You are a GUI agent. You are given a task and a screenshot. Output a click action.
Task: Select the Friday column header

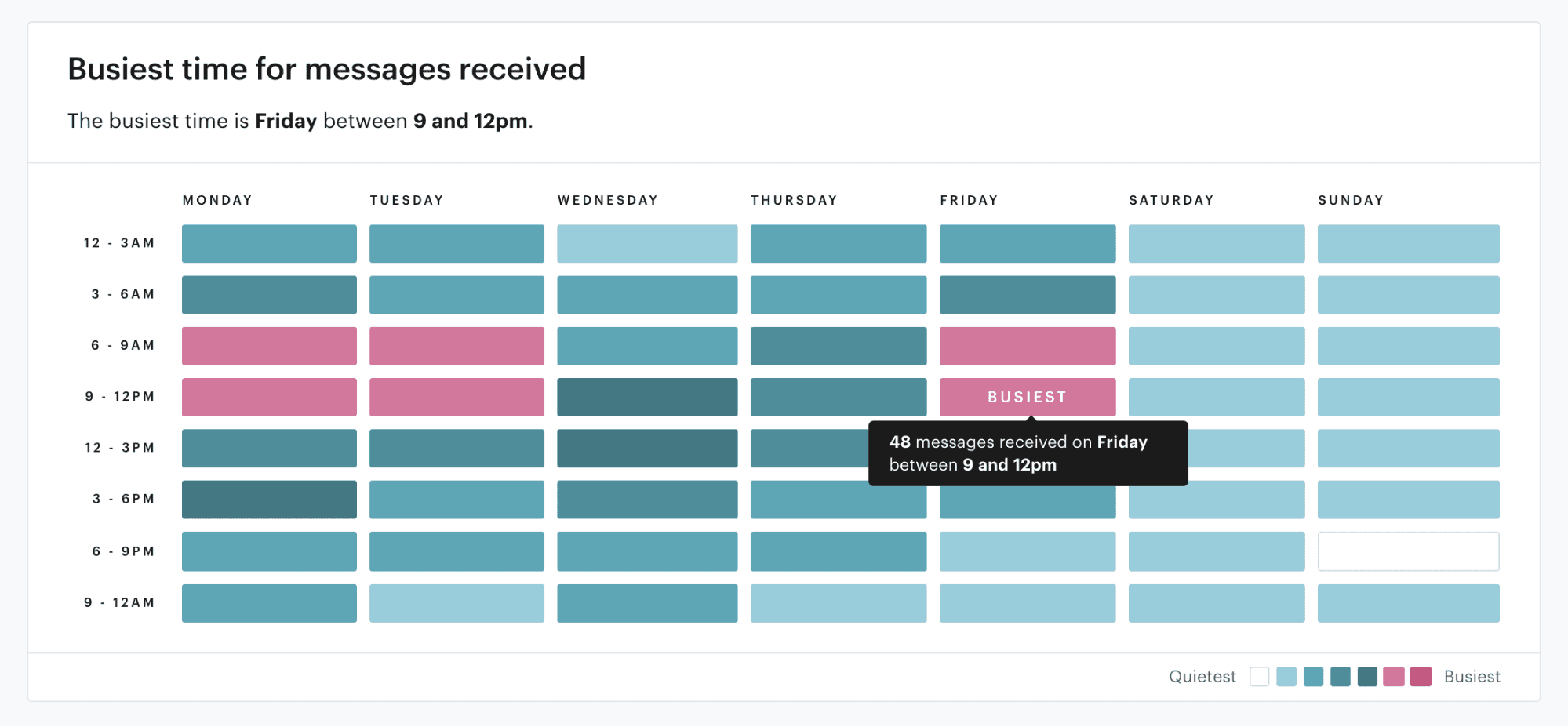970,200
